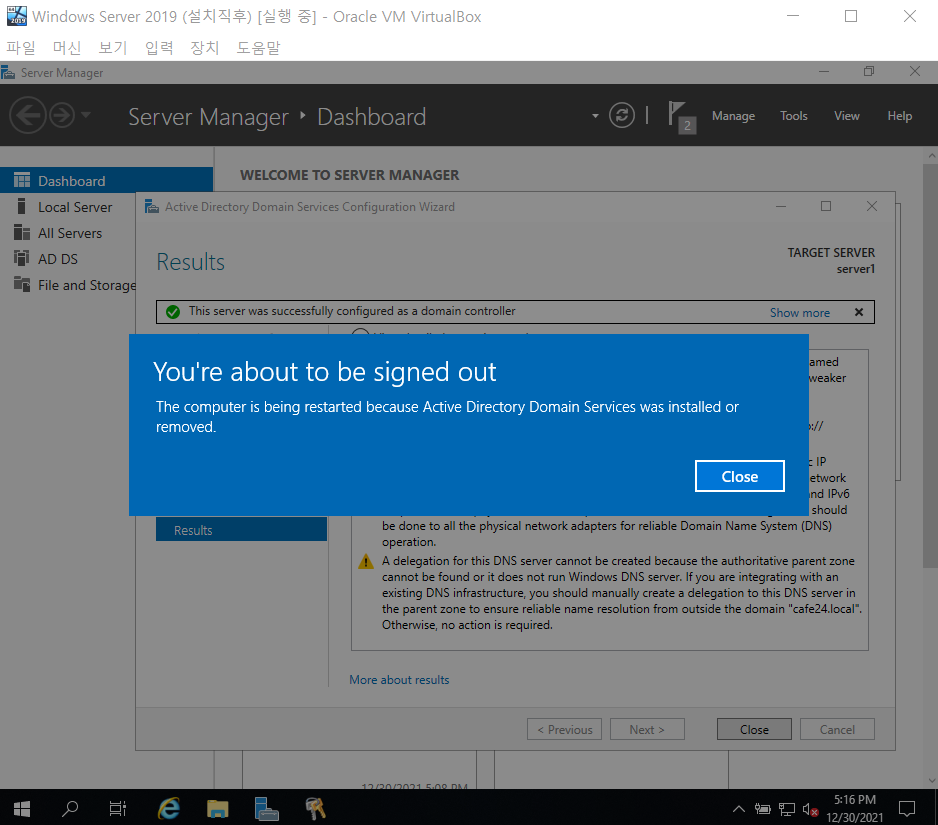Image resolution: width=938 pixels, height=825 pixels.
Task: Click Show more link in status banner
Action: (799, 312)
